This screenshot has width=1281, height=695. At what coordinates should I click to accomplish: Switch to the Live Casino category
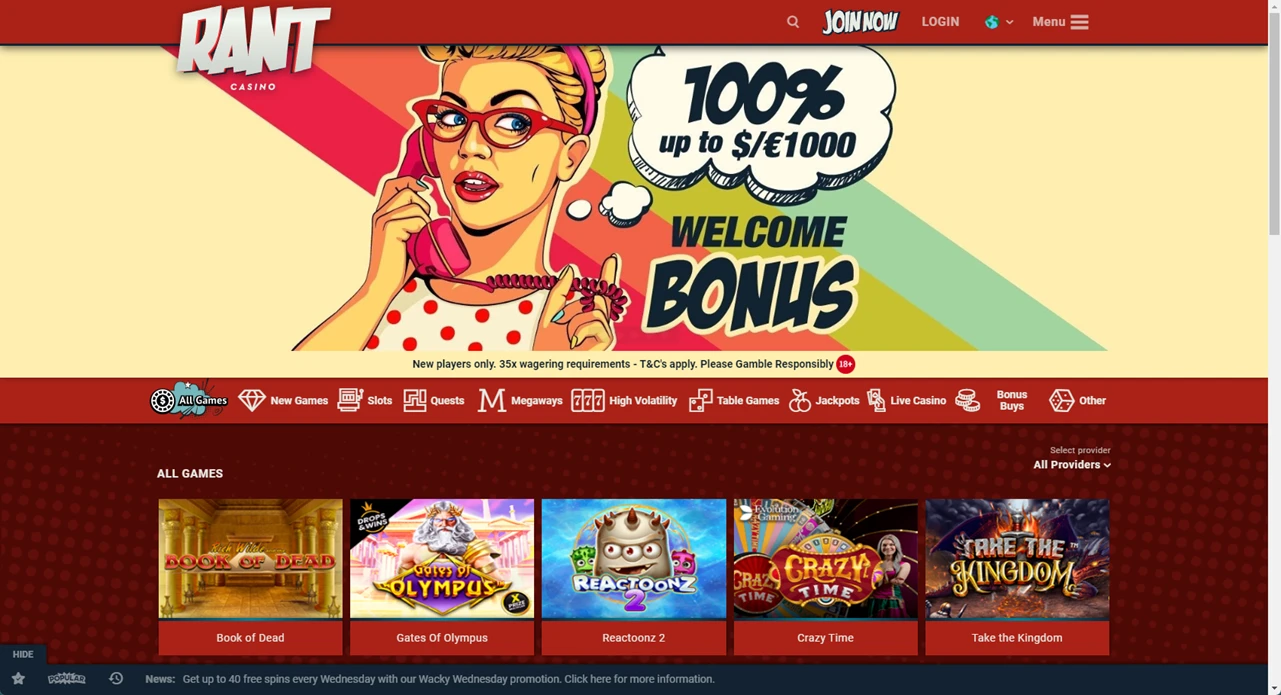[x=906, y=400]
